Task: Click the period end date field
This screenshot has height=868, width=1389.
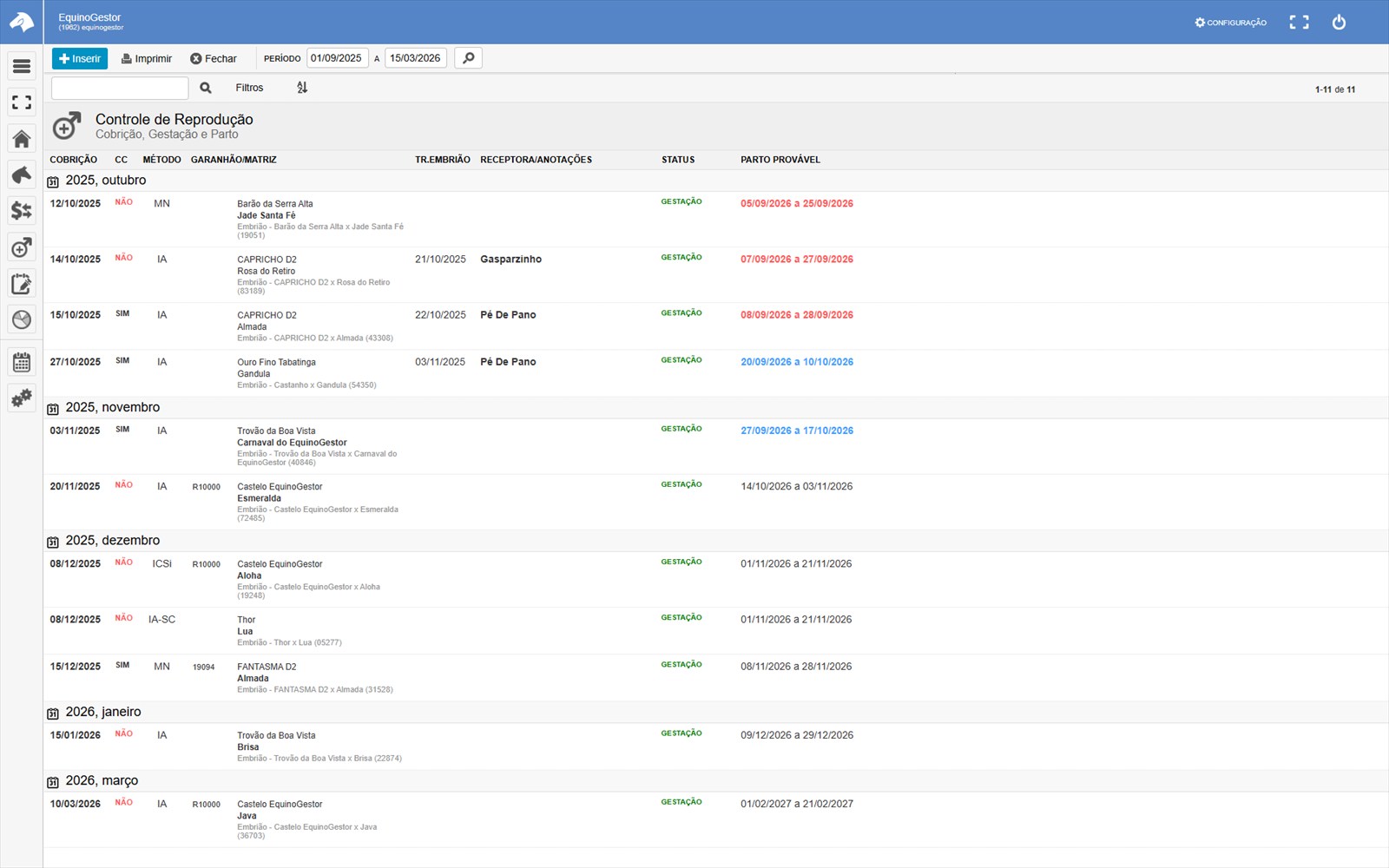Action: [416, 58]
